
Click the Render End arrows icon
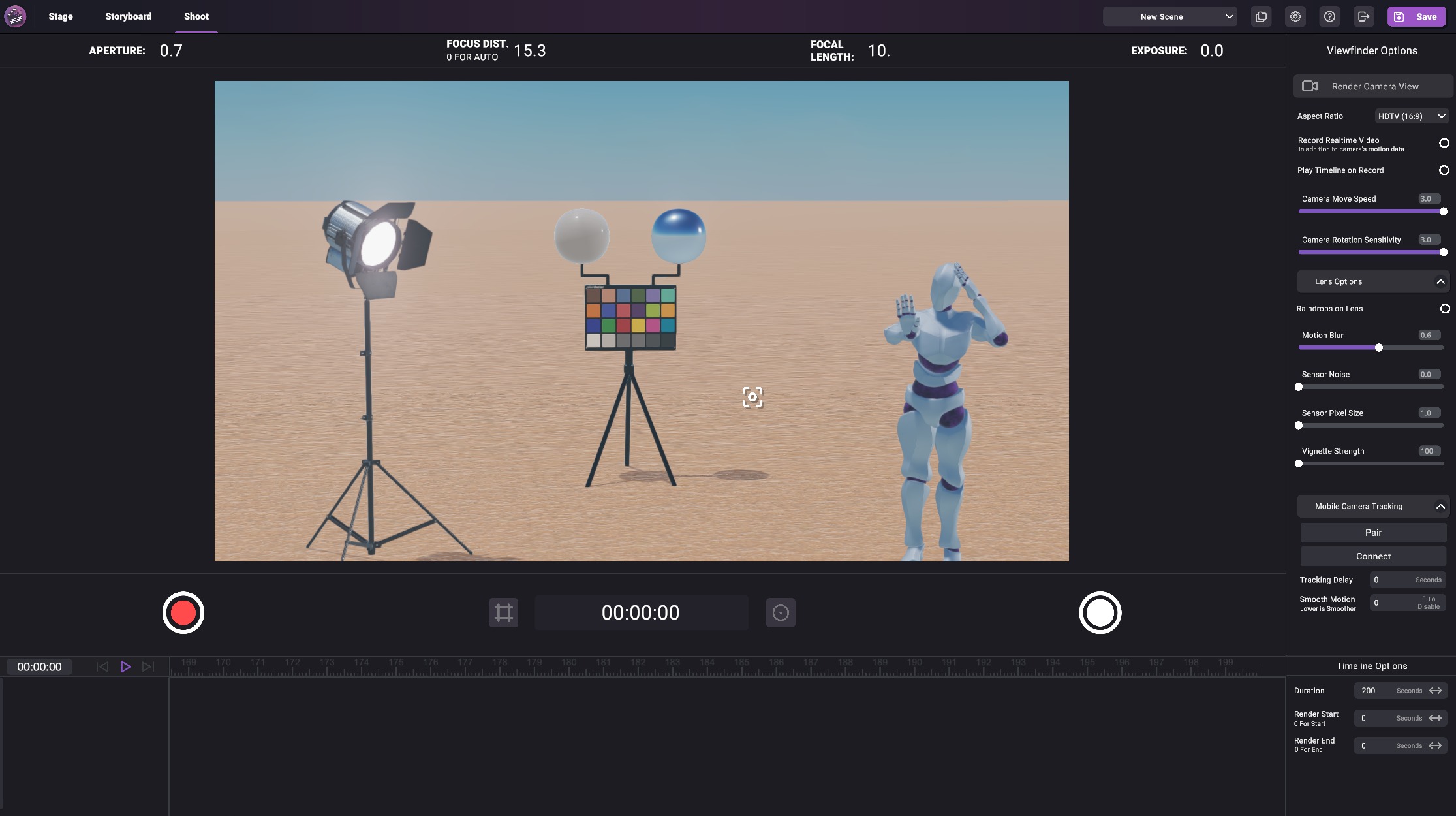pos(1435,745)
